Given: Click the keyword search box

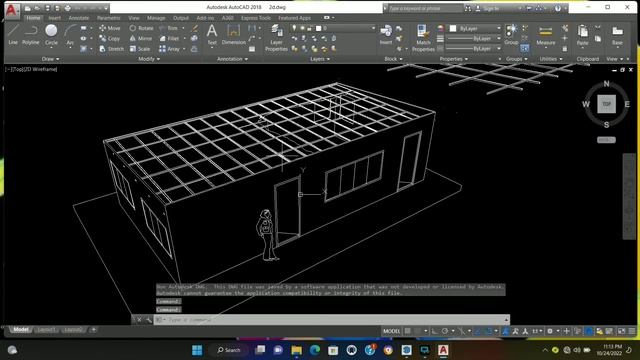Looking at the screenshot, I should click(x=425, y=8).
